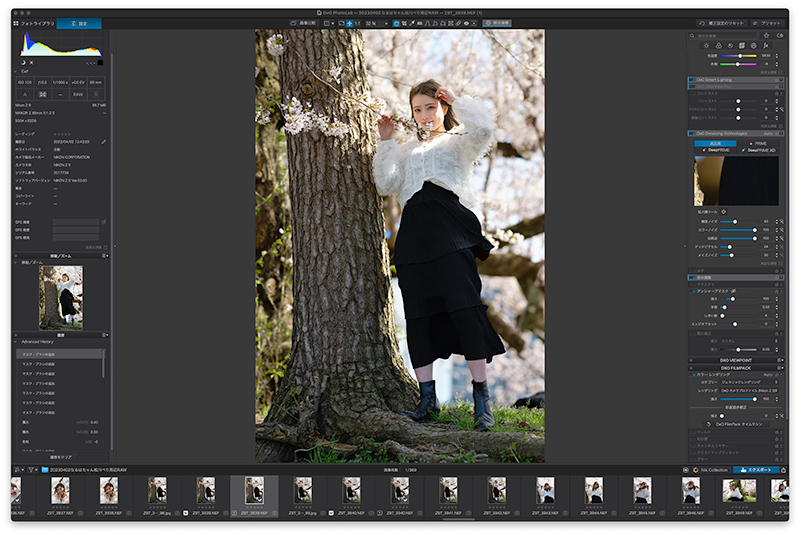Click the 拡大鏡ツール loupe target icon
The width and height of the screenshot is (800, 535).
(723, 211)
